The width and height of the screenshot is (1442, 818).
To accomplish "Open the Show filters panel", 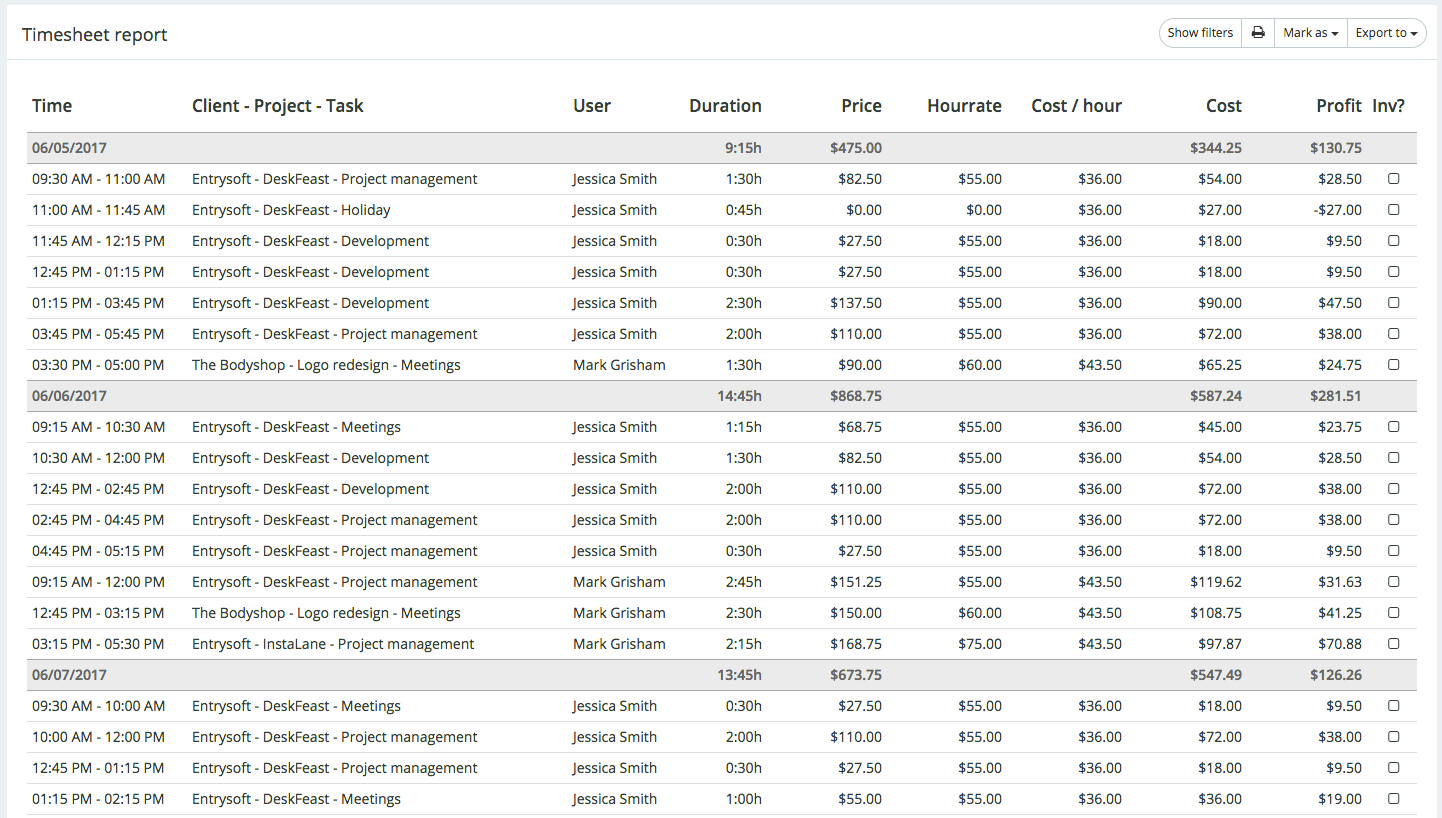I will (x=1200, y=33).
